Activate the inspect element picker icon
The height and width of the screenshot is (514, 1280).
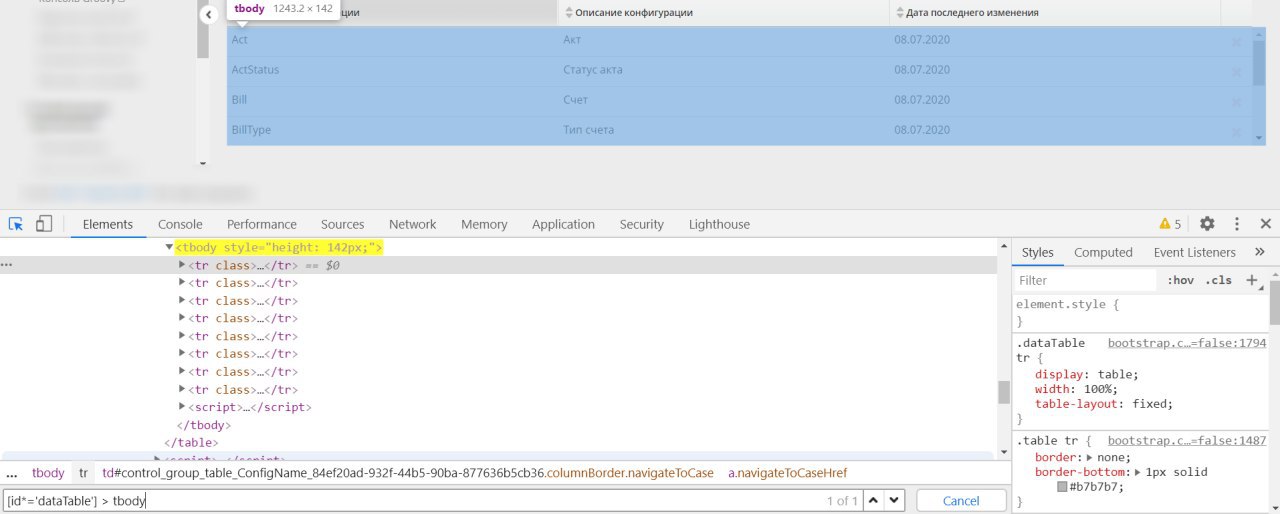pos(16,224)
